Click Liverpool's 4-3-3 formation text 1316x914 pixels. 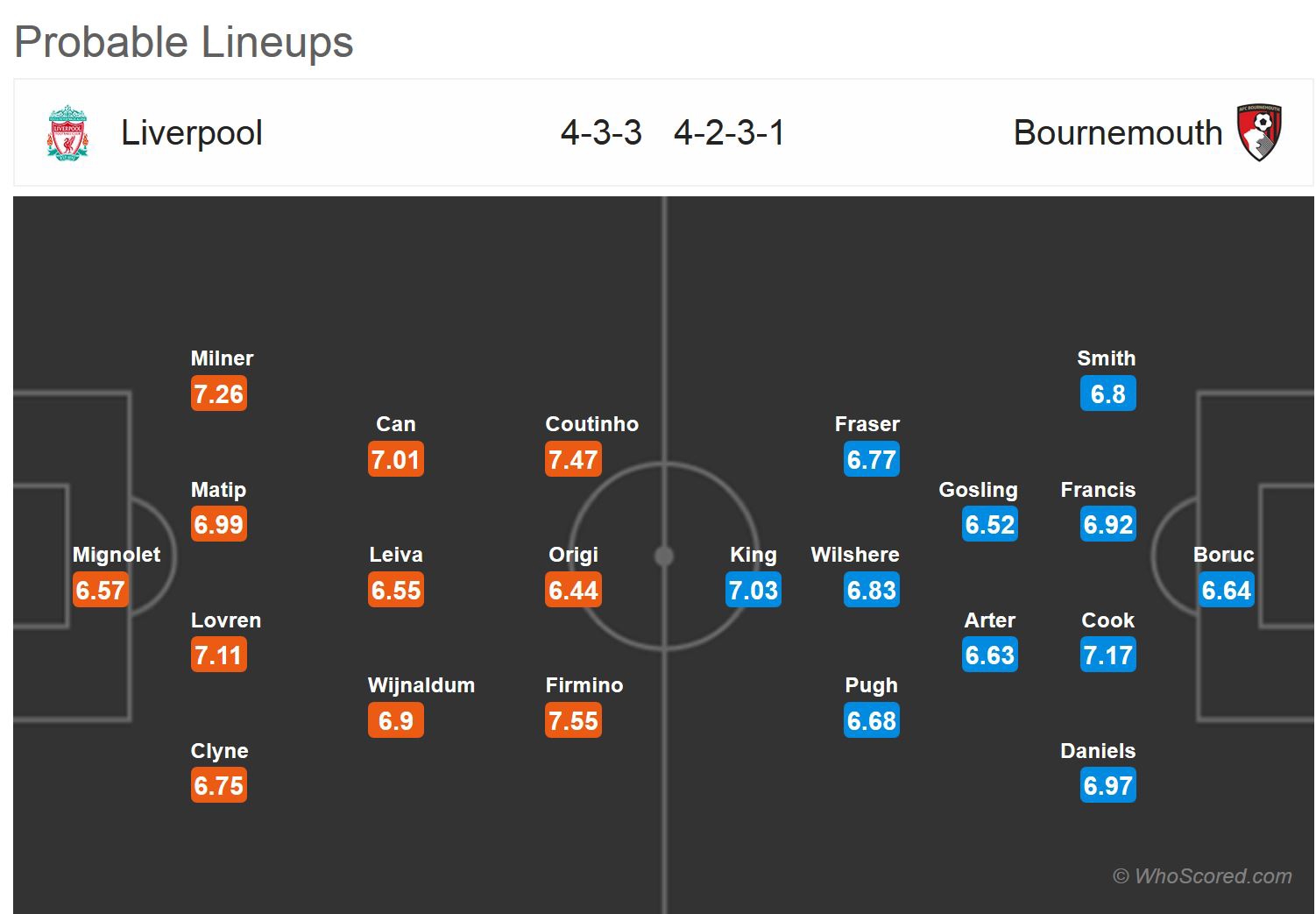point(601,133)
